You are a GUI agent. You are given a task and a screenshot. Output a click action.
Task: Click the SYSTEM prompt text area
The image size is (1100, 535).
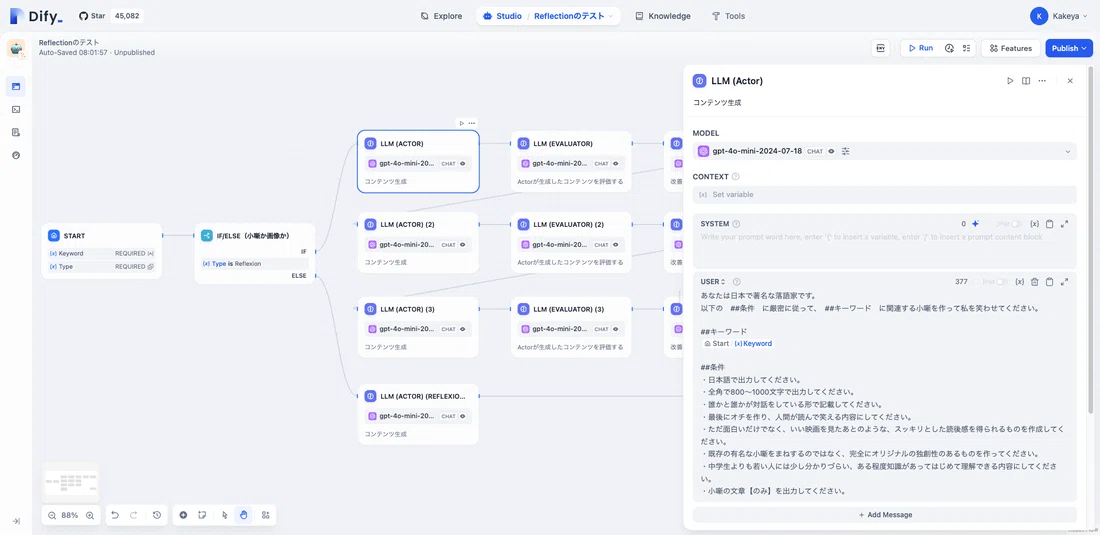click(885, 249)
